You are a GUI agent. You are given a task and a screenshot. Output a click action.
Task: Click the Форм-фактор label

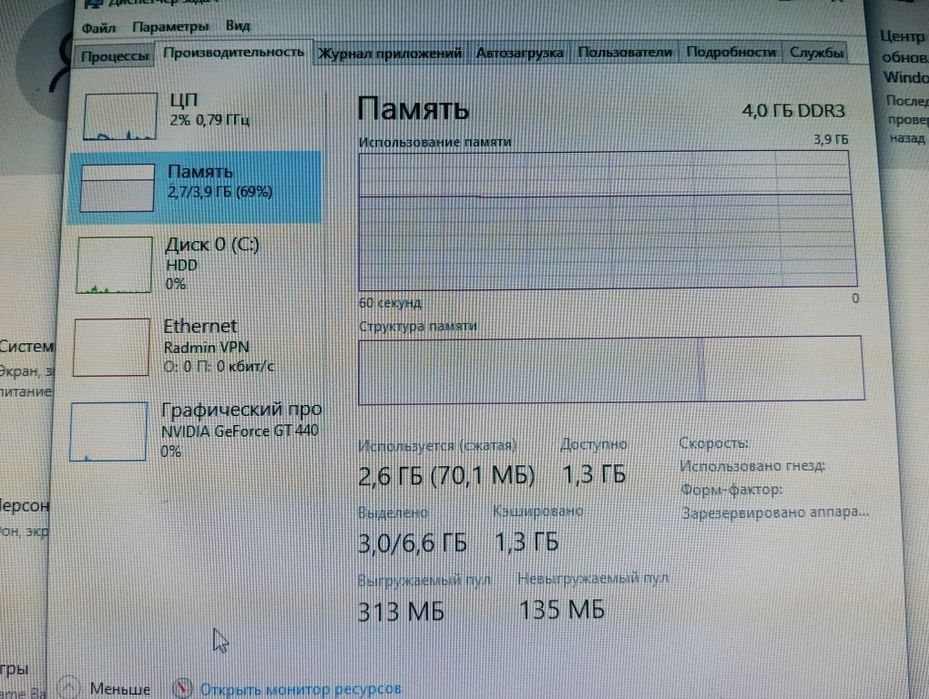tap(731, 490)
